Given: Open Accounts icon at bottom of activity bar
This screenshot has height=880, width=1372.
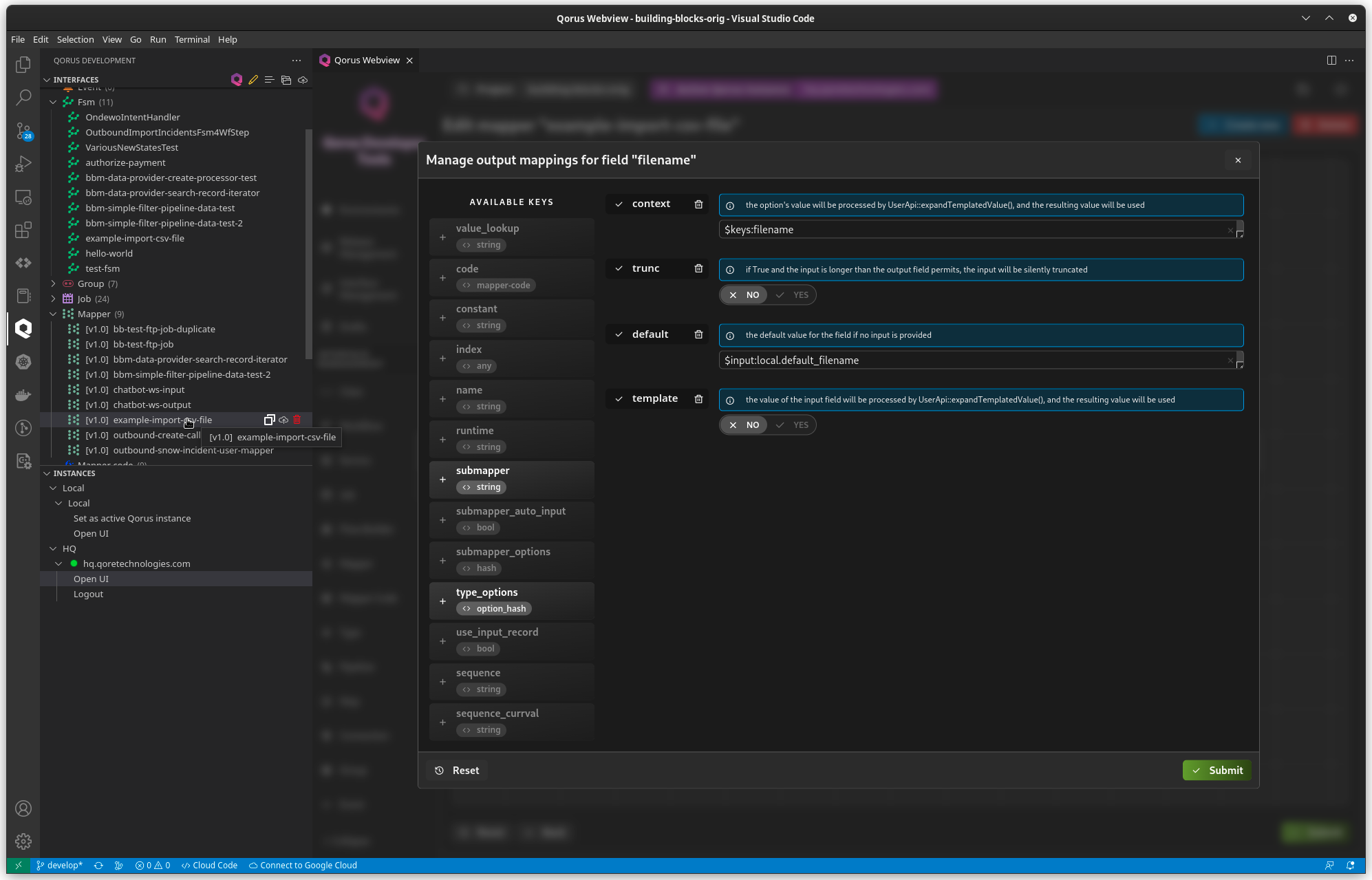Looking at the screenshot, I should pos(23,808).
